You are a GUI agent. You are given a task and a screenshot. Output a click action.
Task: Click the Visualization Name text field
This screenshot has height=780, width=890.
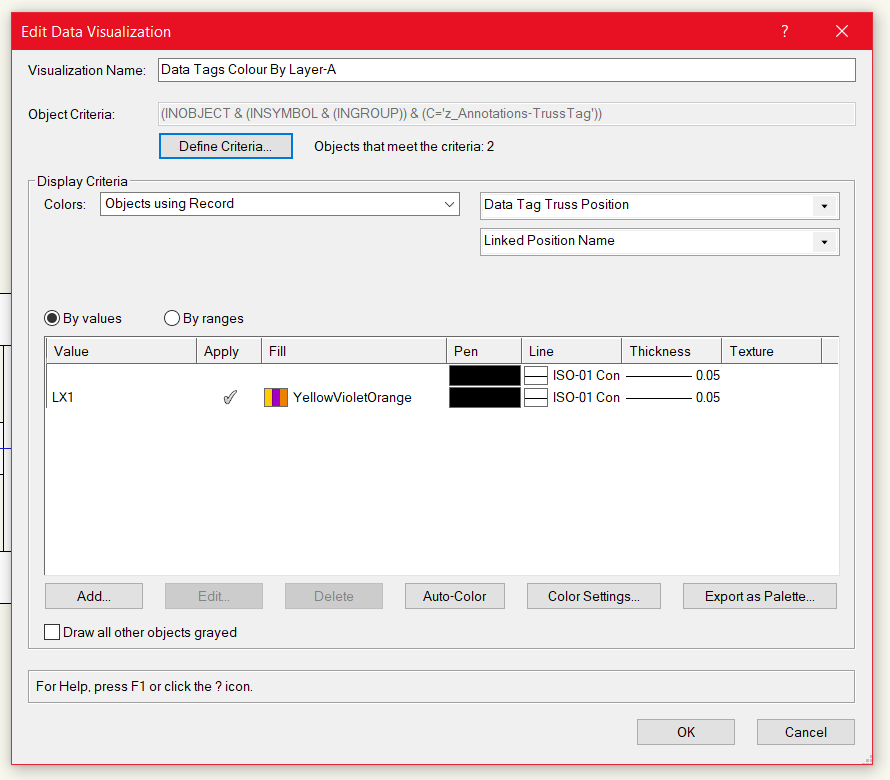(x=500, y=70)
